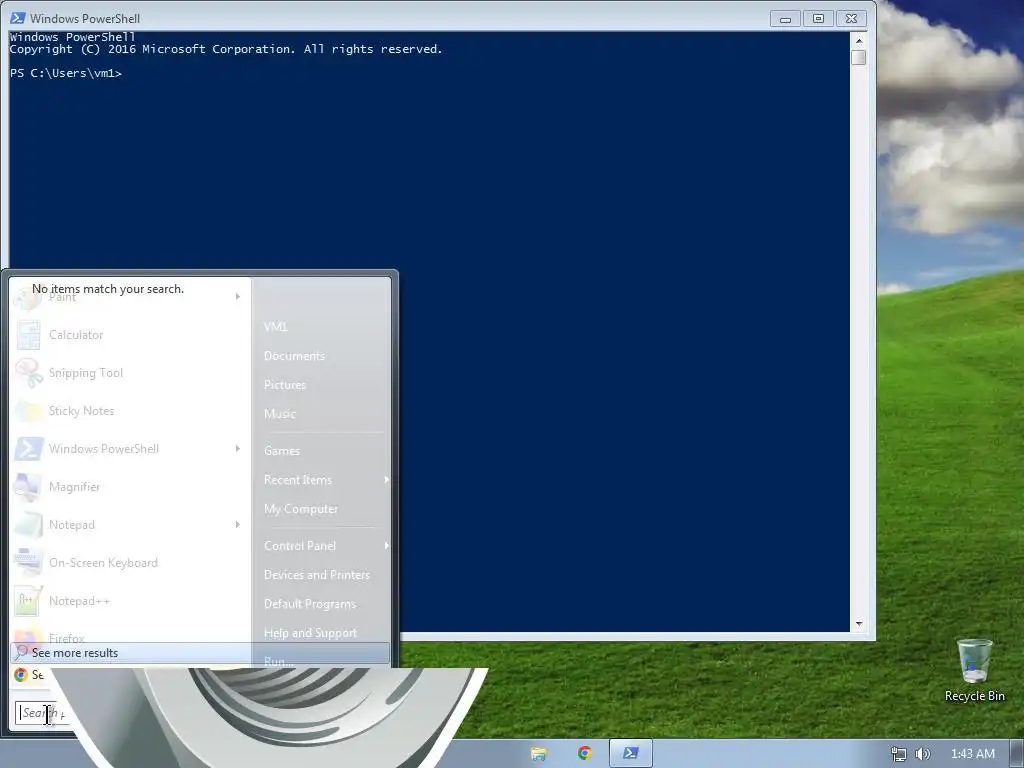Open the Recycle Bin desktop icon
Screen dimensions: 1024x768
974,671
